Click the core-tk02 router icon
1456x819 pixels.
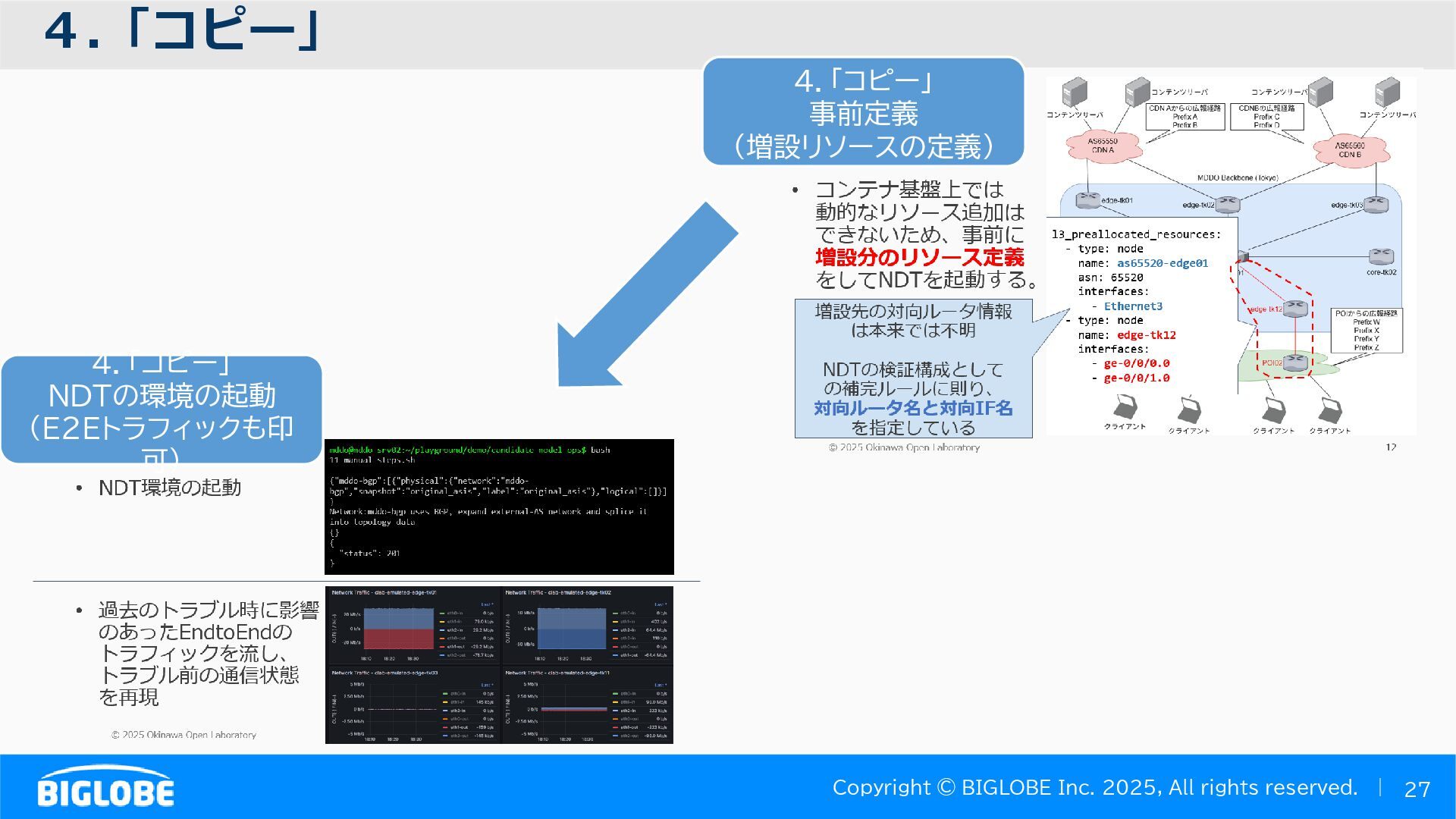pos(1381,257)
